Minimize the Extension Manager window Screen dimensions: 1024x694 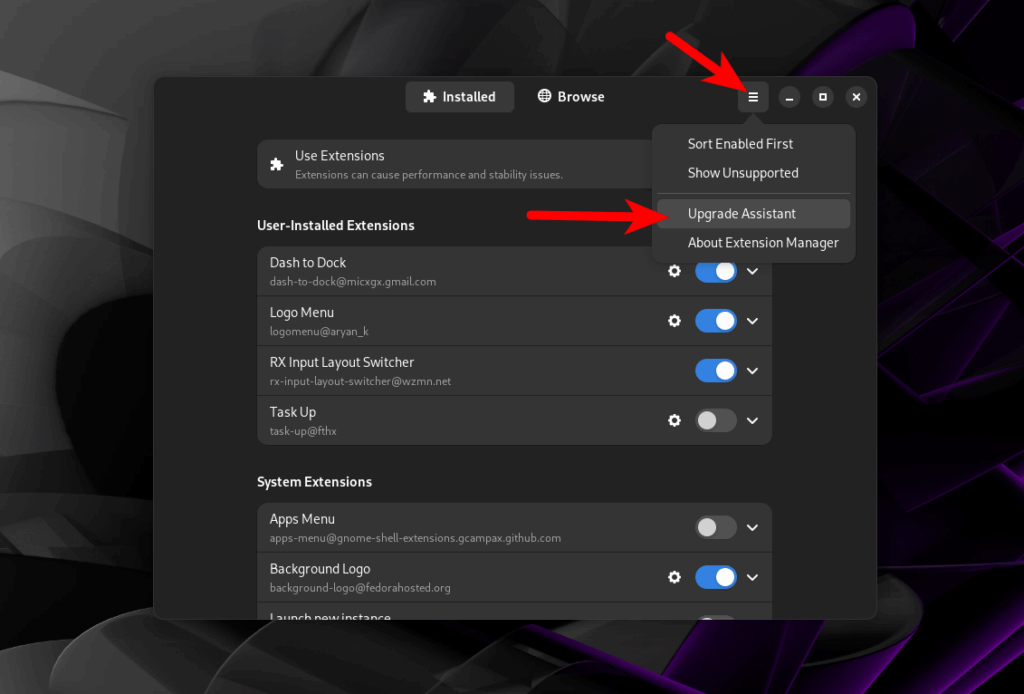[x=790, y=97]
